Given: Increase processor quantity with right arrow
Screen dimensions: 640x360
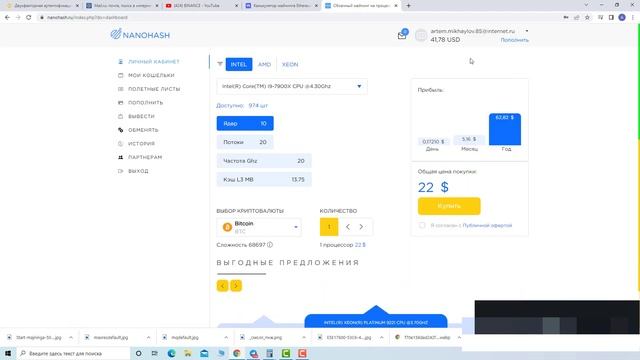Looking at the screenshot, I should (x=361, y=227).
